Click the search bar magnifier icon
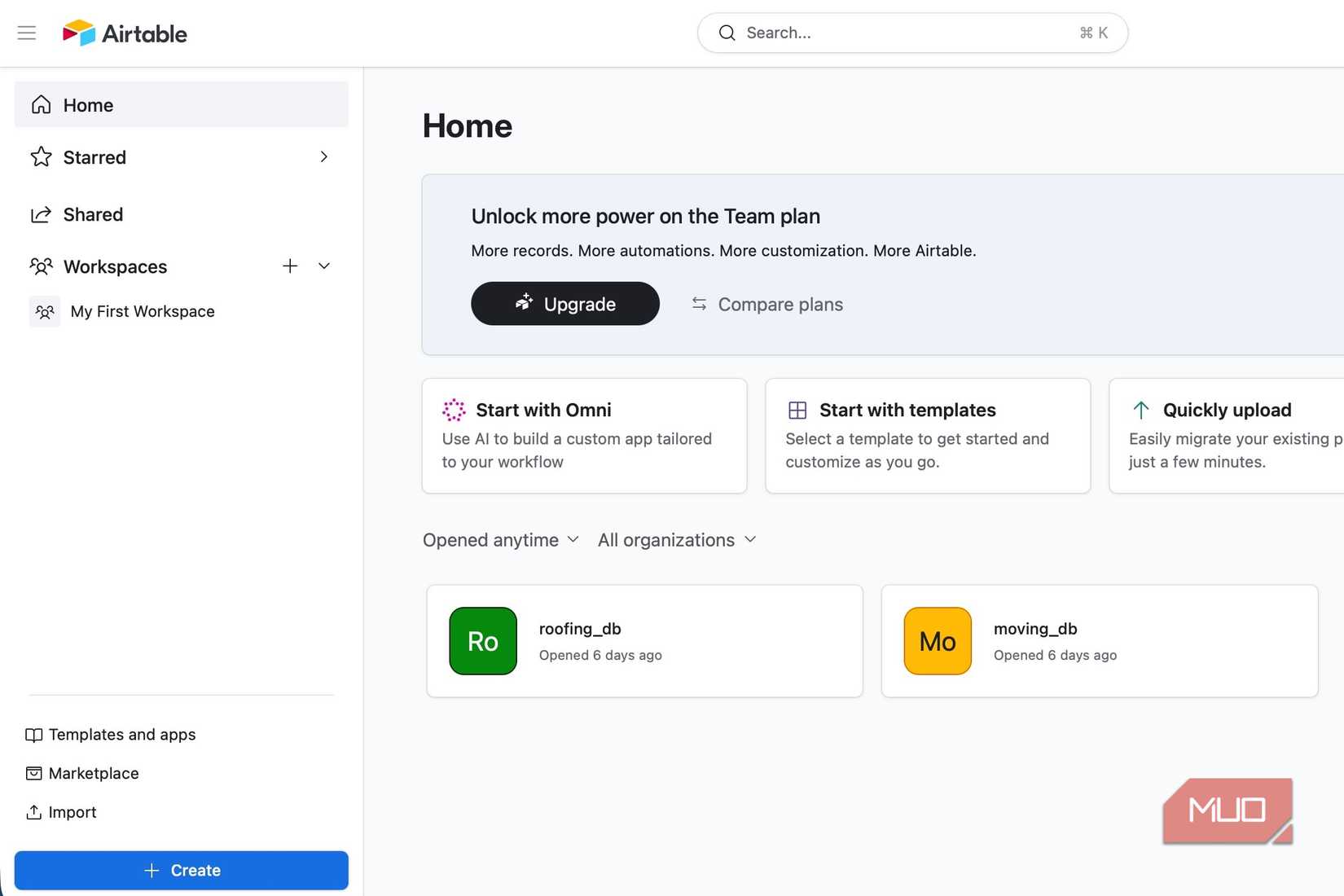Screen dimensions: 1344x896 (x=727, y=33)
